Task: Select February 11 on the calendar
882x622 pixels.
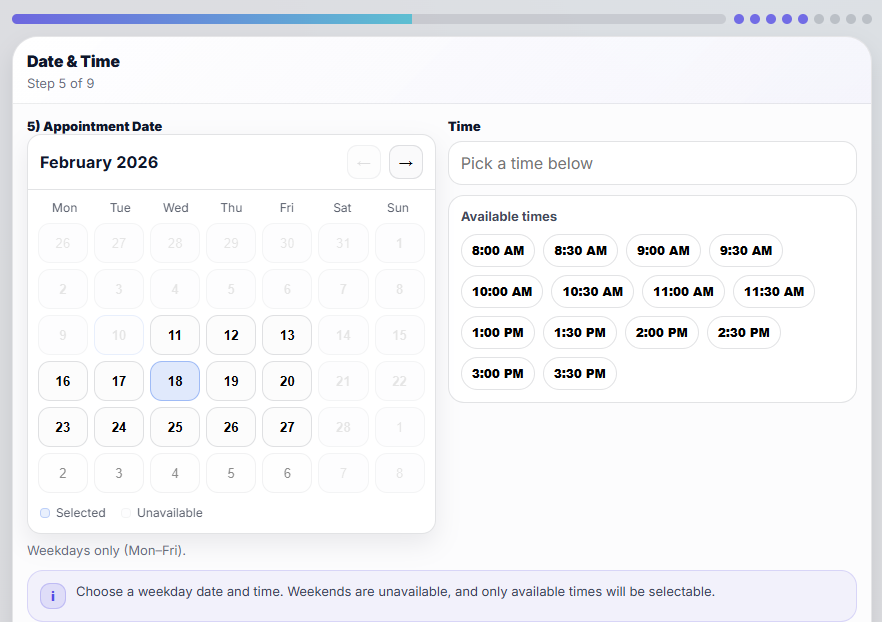Action: pos(175,335)
